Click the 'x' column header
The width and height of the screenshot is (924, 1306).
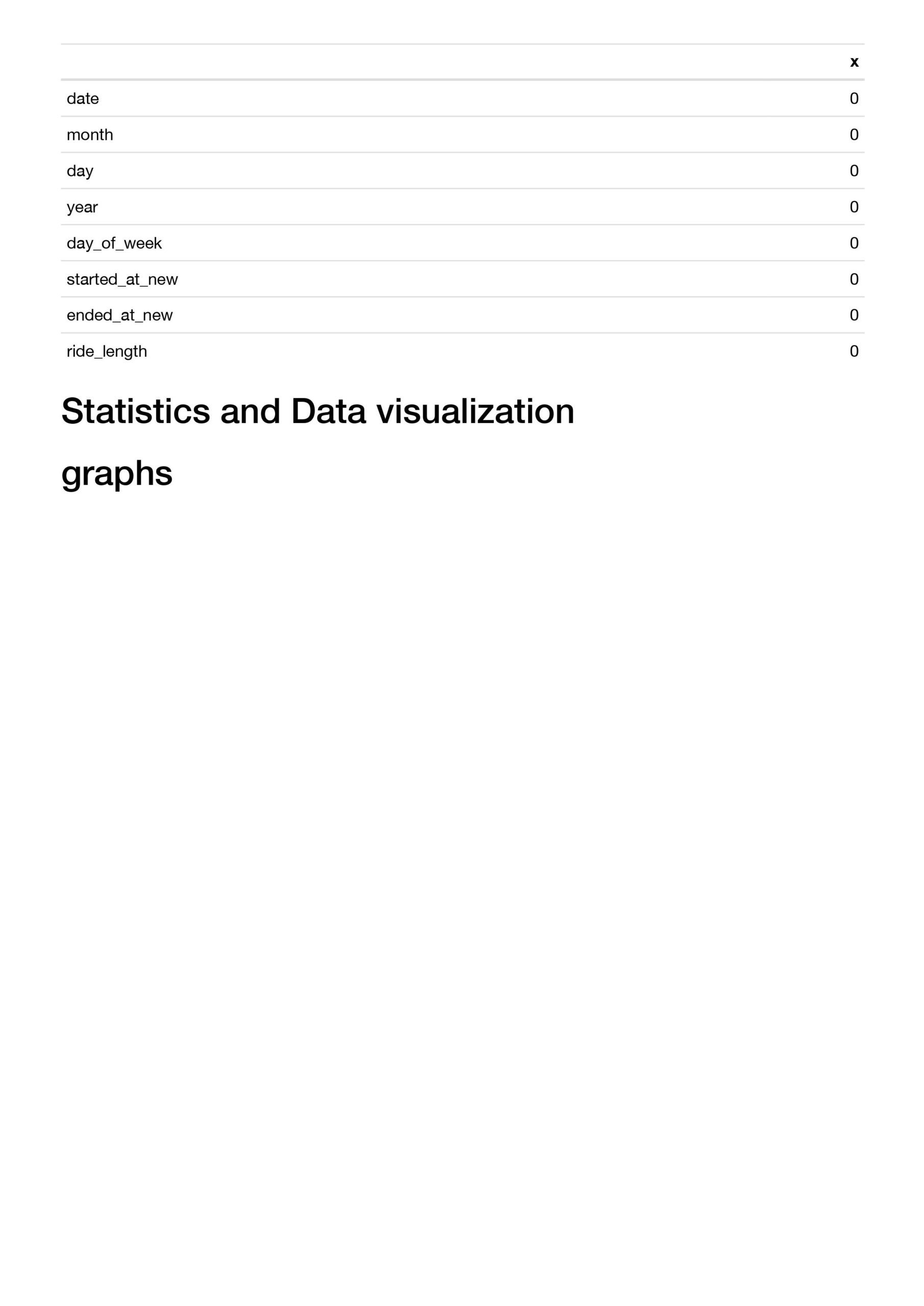(854, 62)
